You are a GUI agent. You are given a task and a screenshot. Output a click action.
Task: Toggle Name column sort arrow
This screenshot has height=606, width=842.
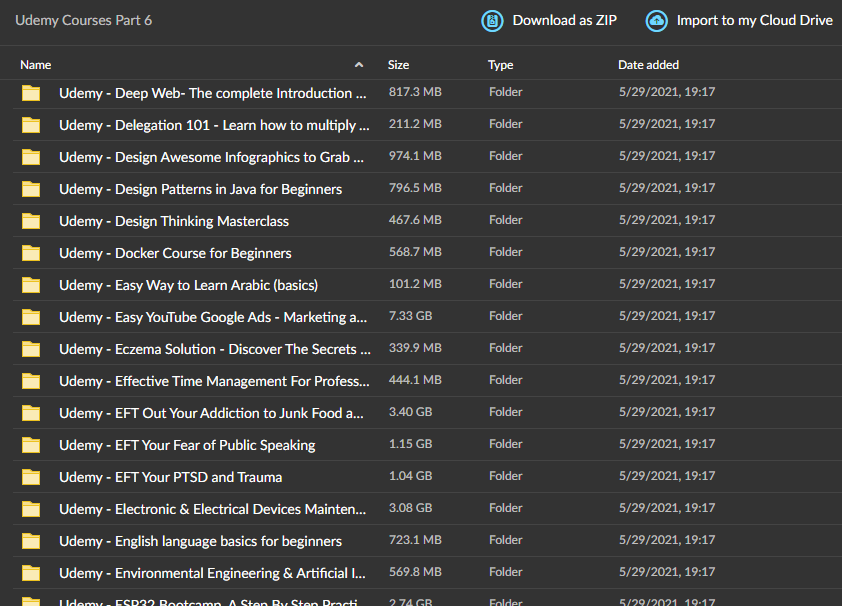tap(359, 65)
